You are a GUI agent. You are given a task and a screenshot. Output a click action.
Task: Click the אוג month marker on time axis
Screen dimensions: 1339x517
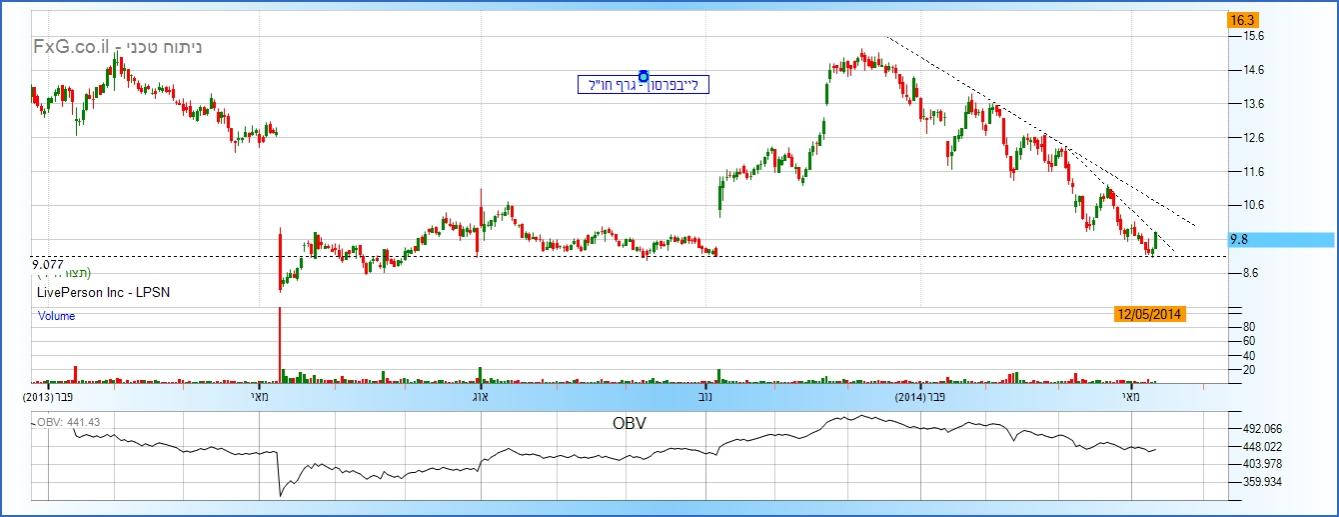pyautogui.click(x=479, y=397)
